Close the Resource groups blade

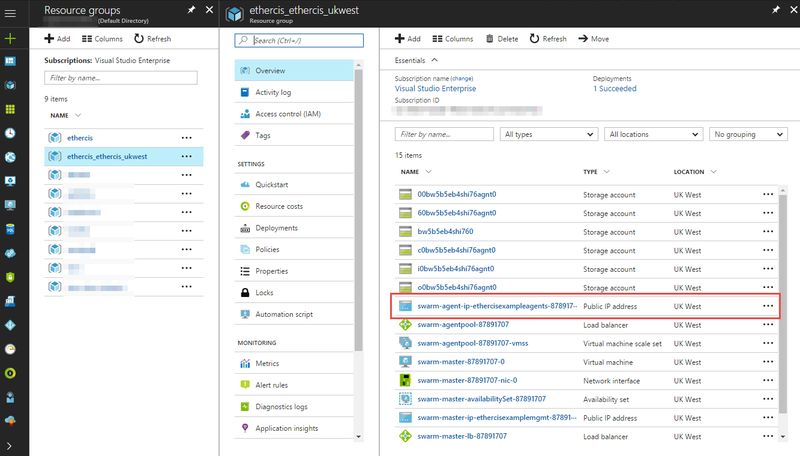209,10
